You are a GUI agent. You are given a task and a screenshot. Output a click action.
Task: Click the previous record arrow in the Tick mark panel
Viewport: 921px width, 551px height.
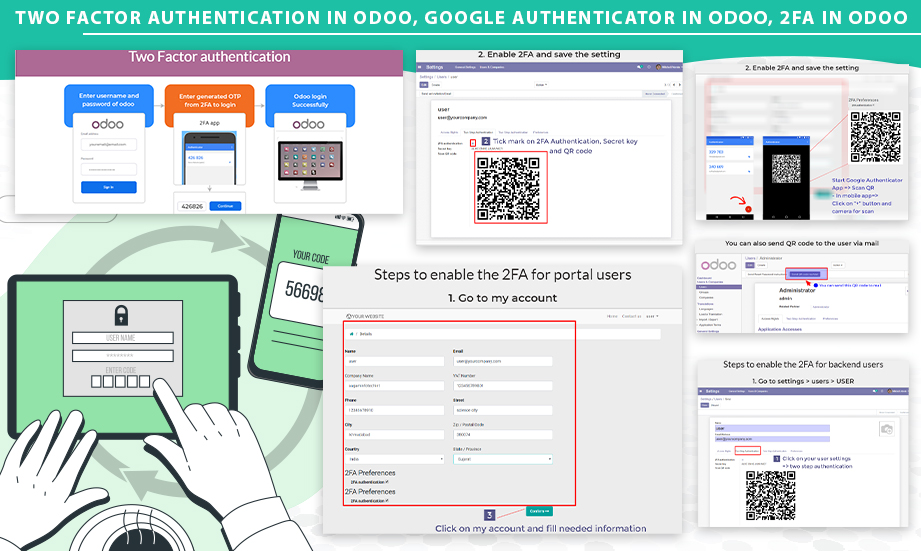[x=674, y=85]
